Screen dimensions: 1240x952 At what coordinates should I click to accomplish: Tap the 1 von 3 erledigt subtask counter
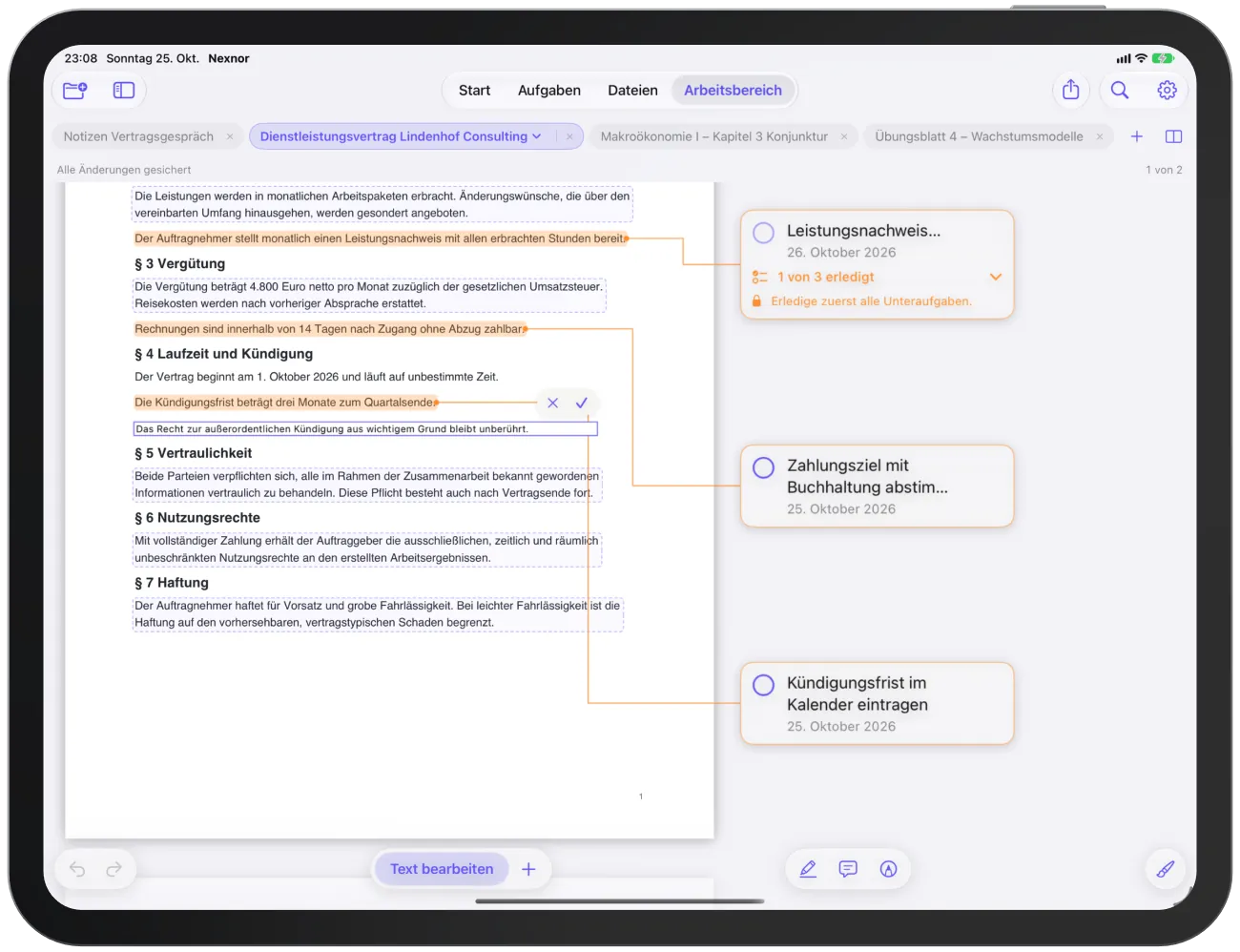point(825,277)
